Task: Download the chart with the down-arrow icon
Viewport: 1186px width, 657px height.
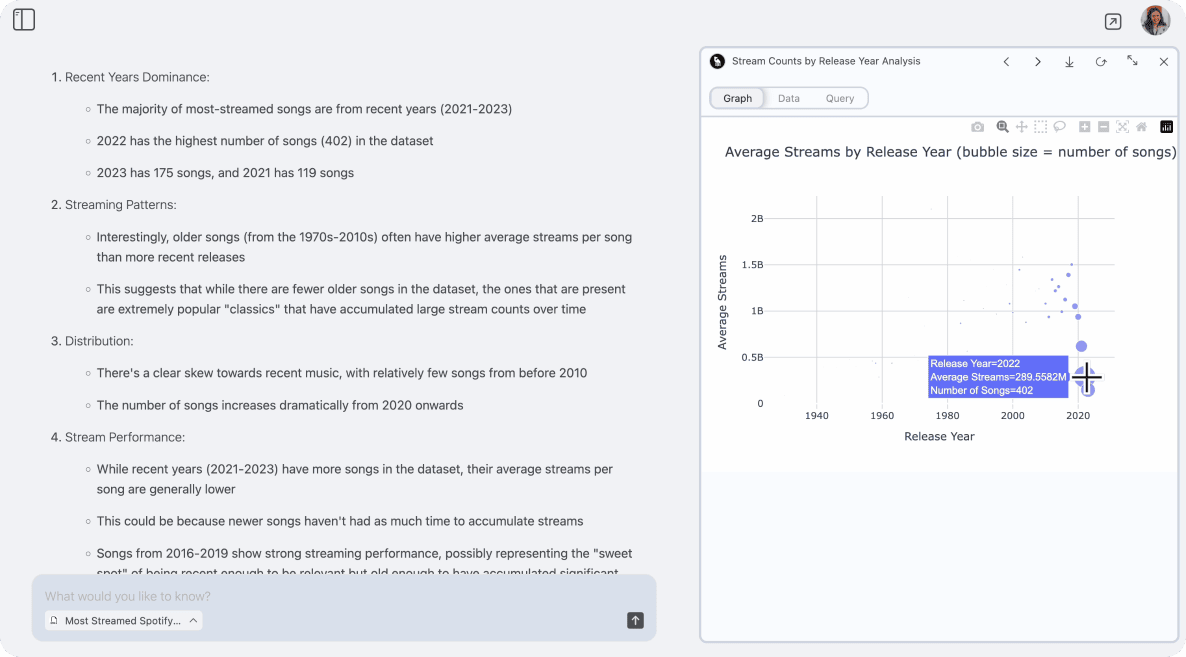Action: [x=1069, y=62]
